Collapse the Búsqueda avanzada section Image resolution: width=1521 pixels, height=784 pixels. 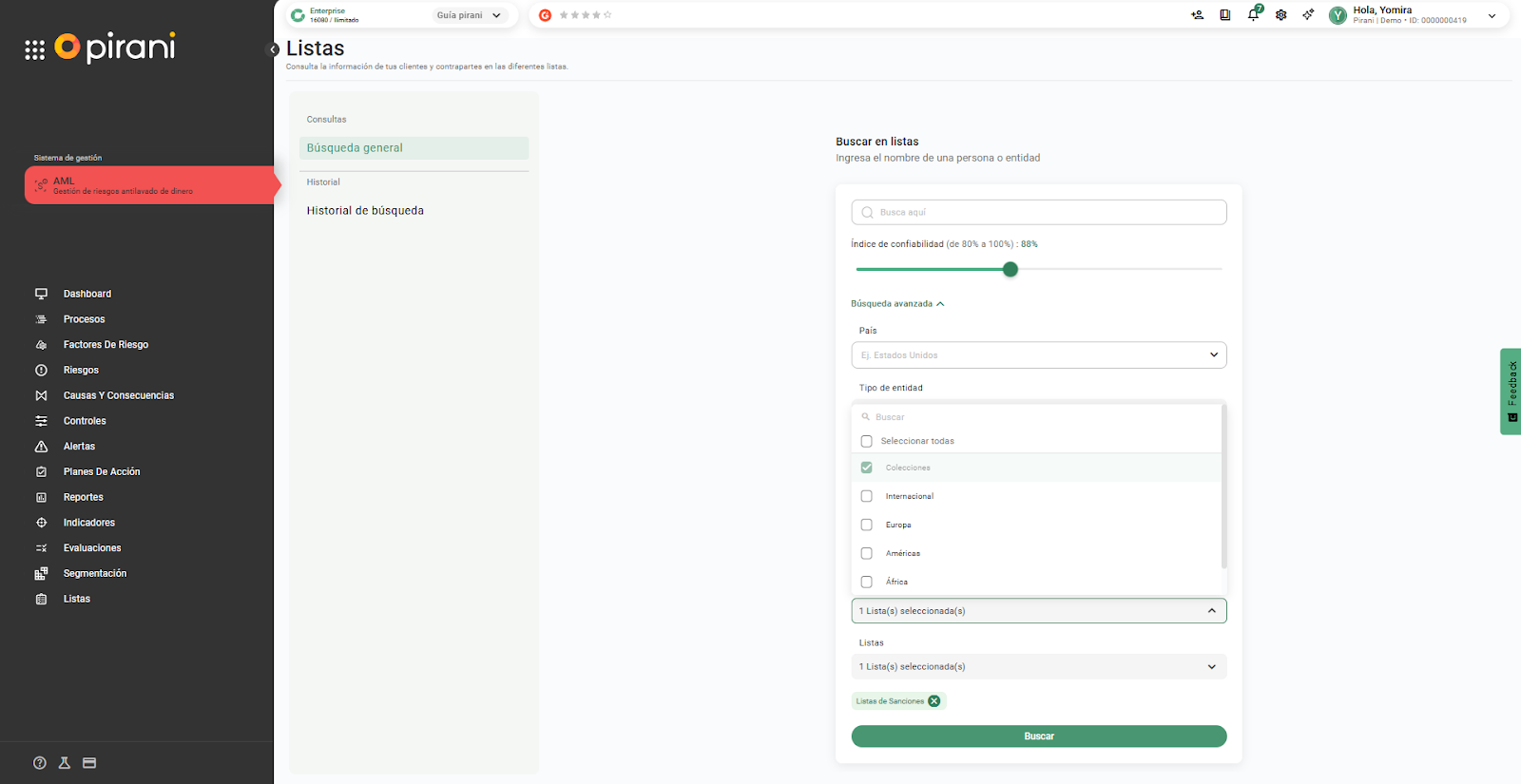point(897,304)
